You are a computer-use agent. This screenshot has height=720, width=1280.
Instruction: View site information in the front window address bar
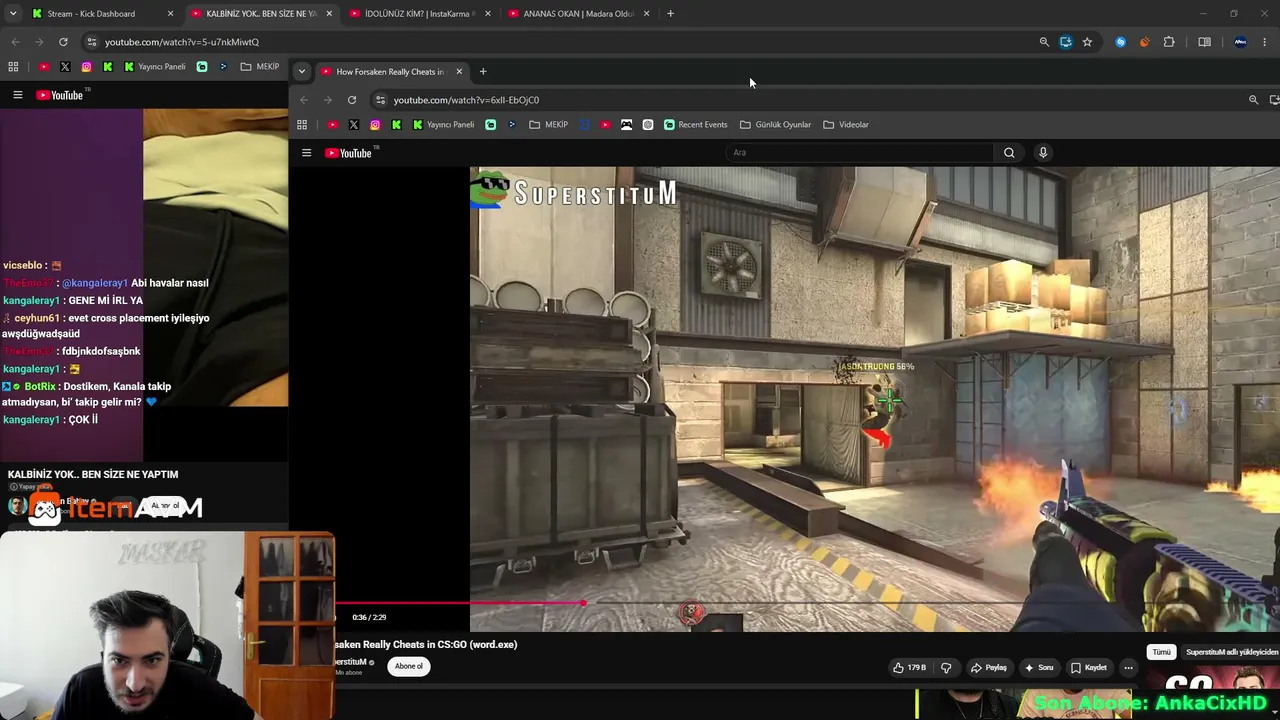pos(380,100)
